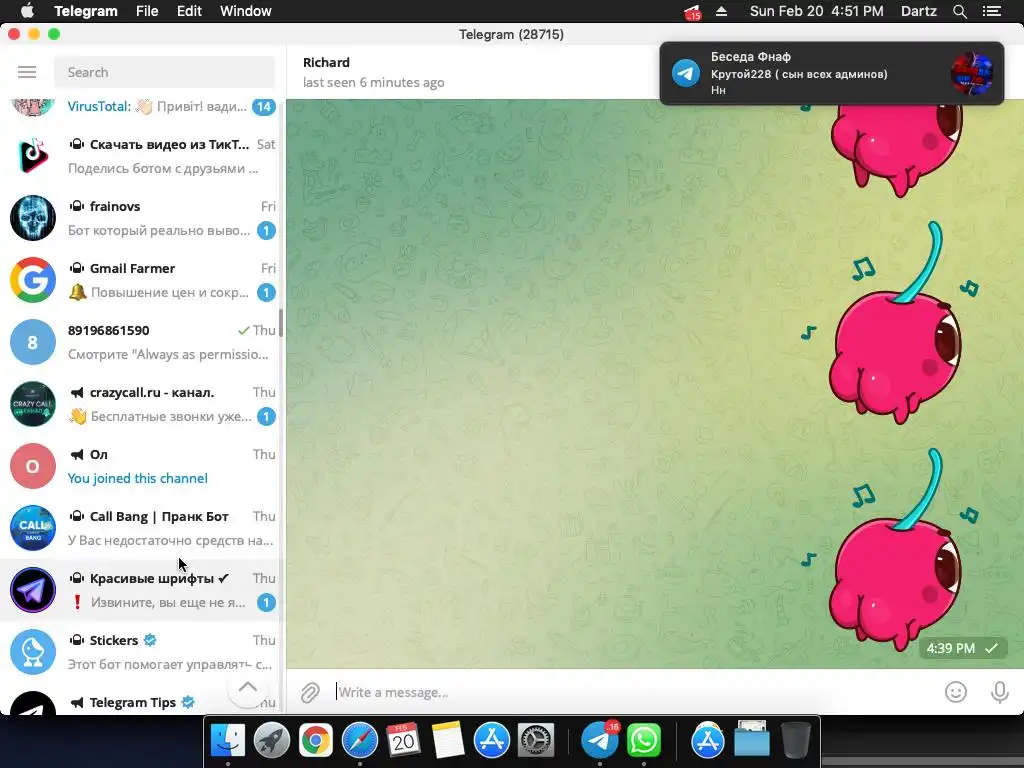Open Trash in the dock
This screenshot has height=768, width=1024.
click(795, 741)
